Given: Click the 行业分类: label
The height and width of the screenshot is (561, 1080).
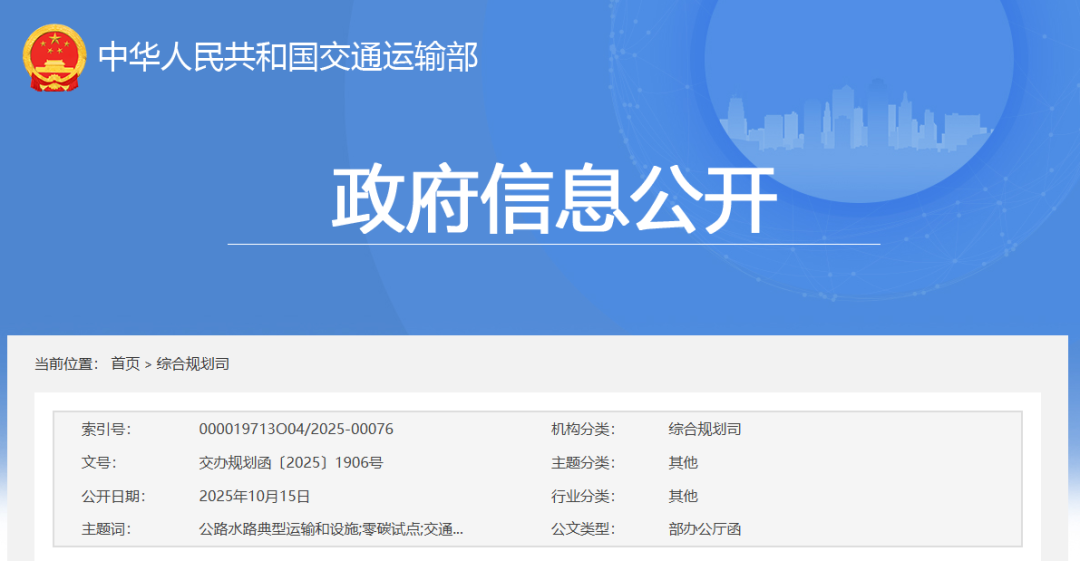Looking at the screenshot, I should coord(583,496).
